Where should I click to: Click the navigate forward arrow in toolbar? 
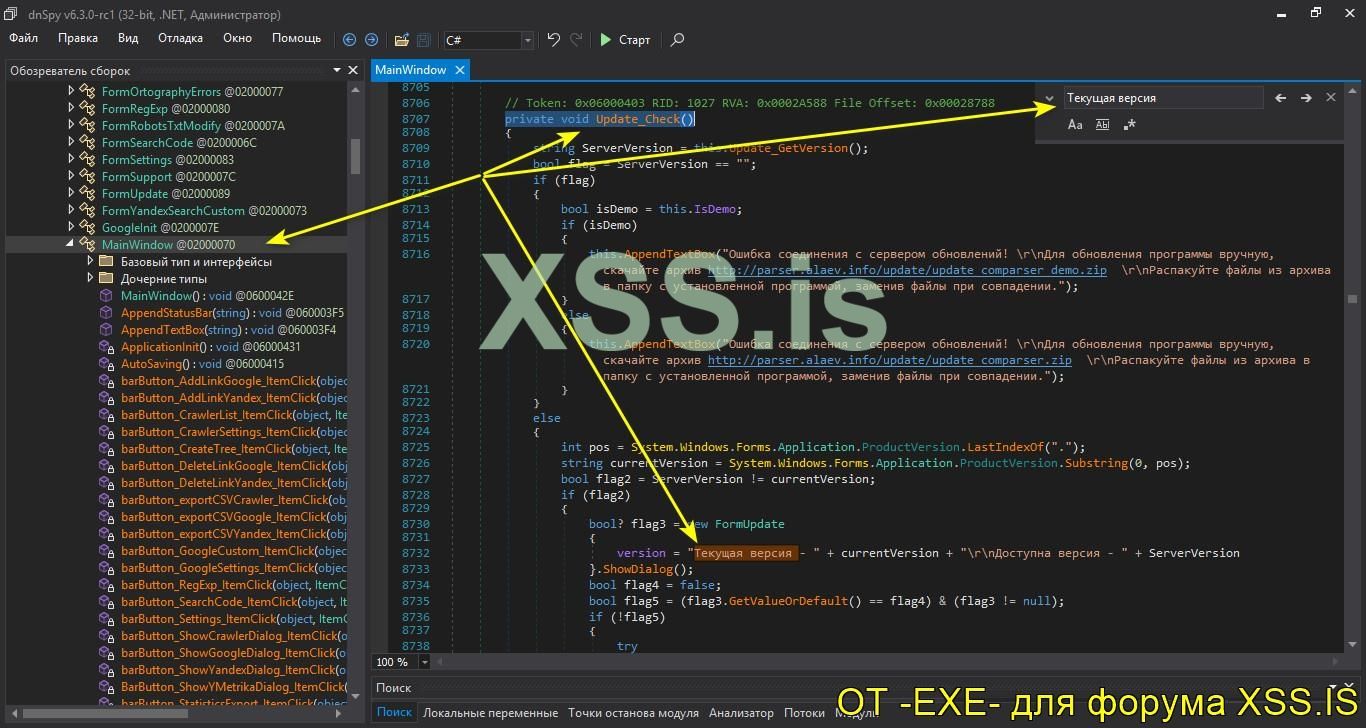coord(371,40)
